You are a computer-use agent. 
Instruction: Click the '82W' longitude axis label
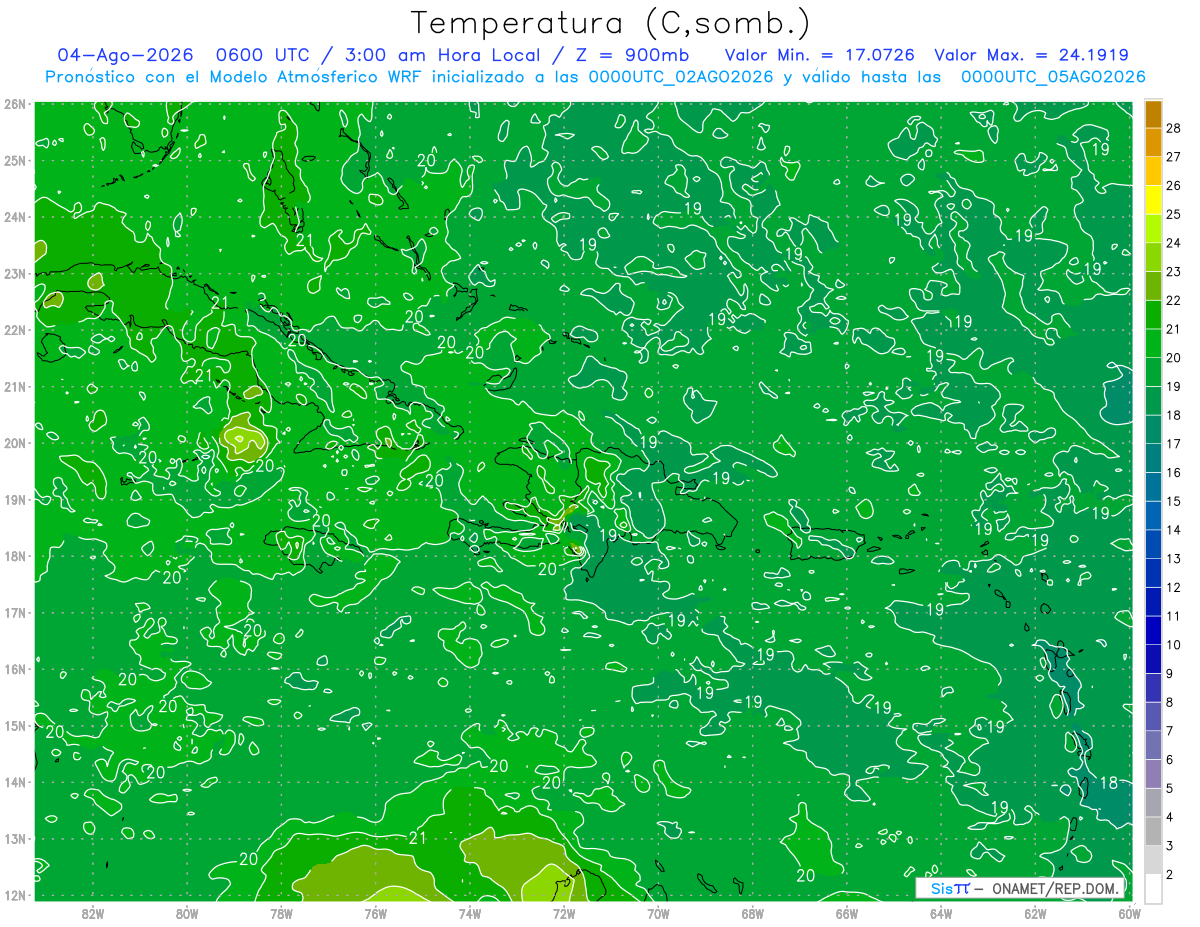pyautogui.click(x=93, y=912)
